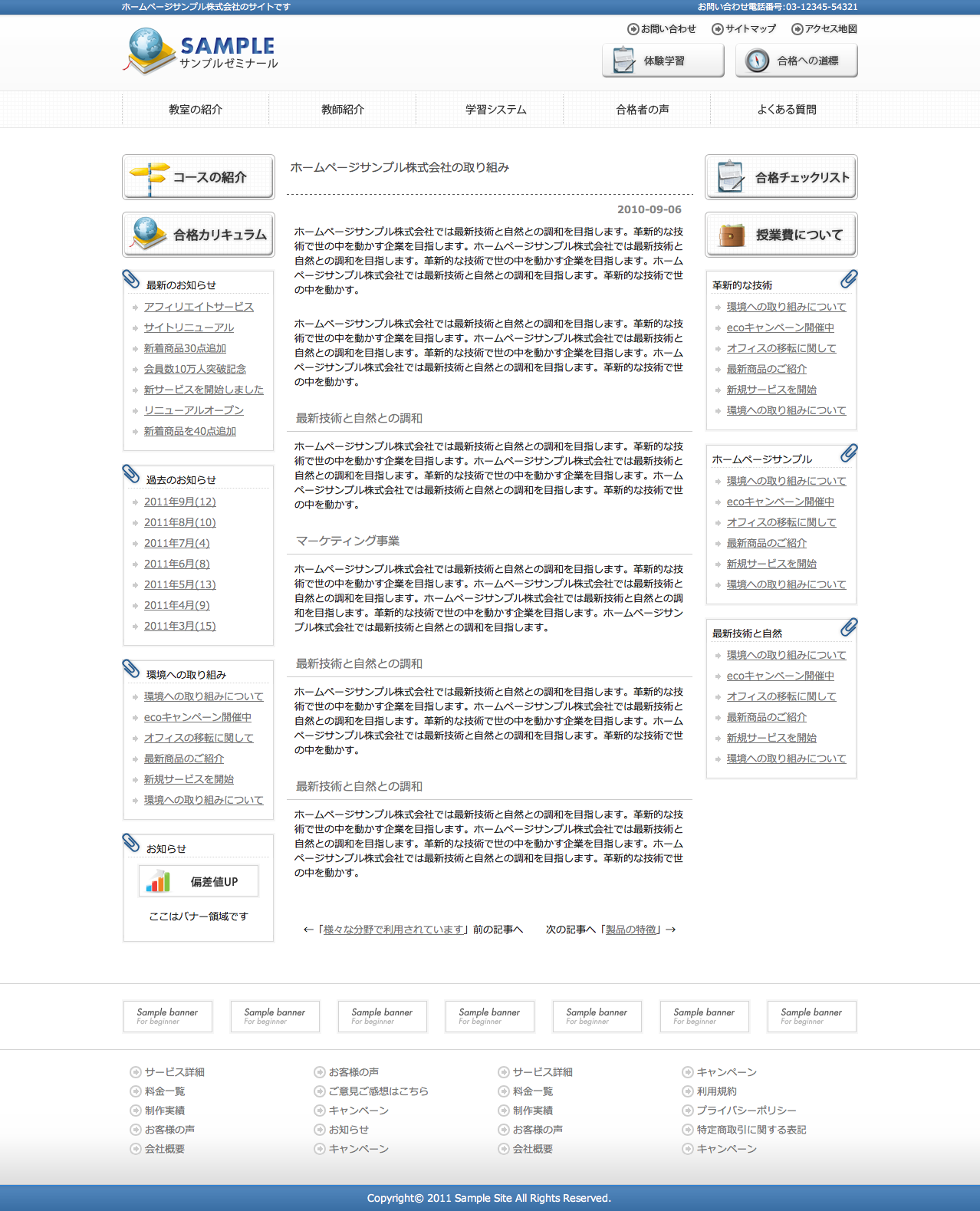980x1211 pixels.
Task: Open the 2011年5月(13) archive
Action: click(x=180, y=584)
